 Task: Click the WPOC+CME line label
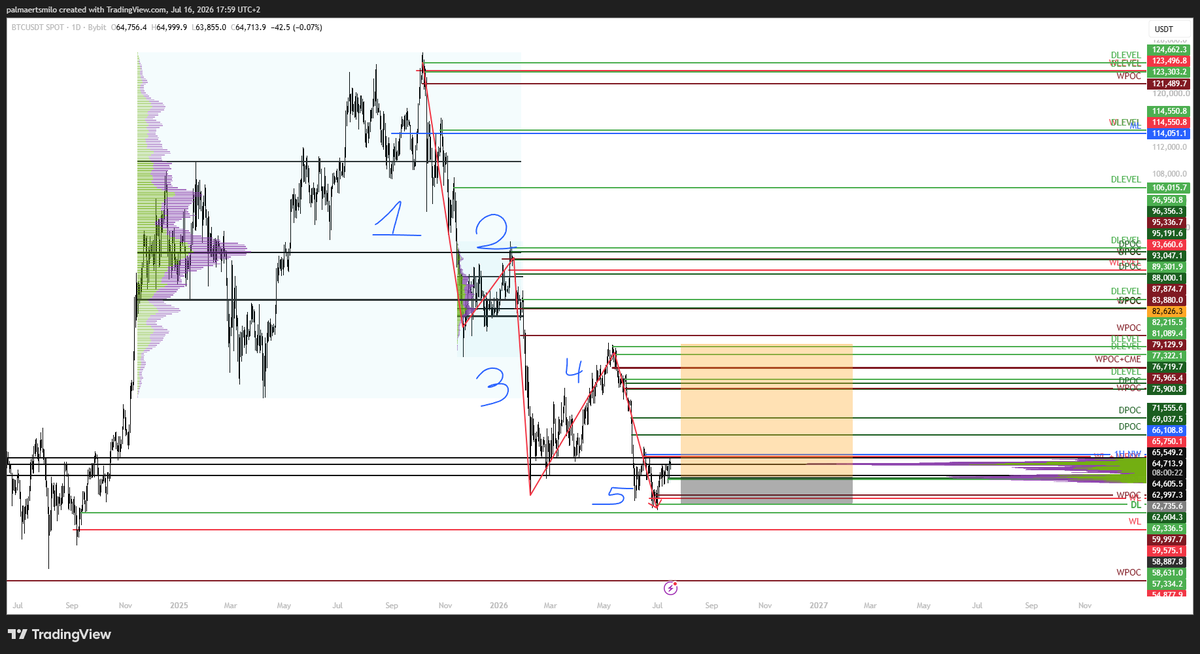[x=1118, y=358]
